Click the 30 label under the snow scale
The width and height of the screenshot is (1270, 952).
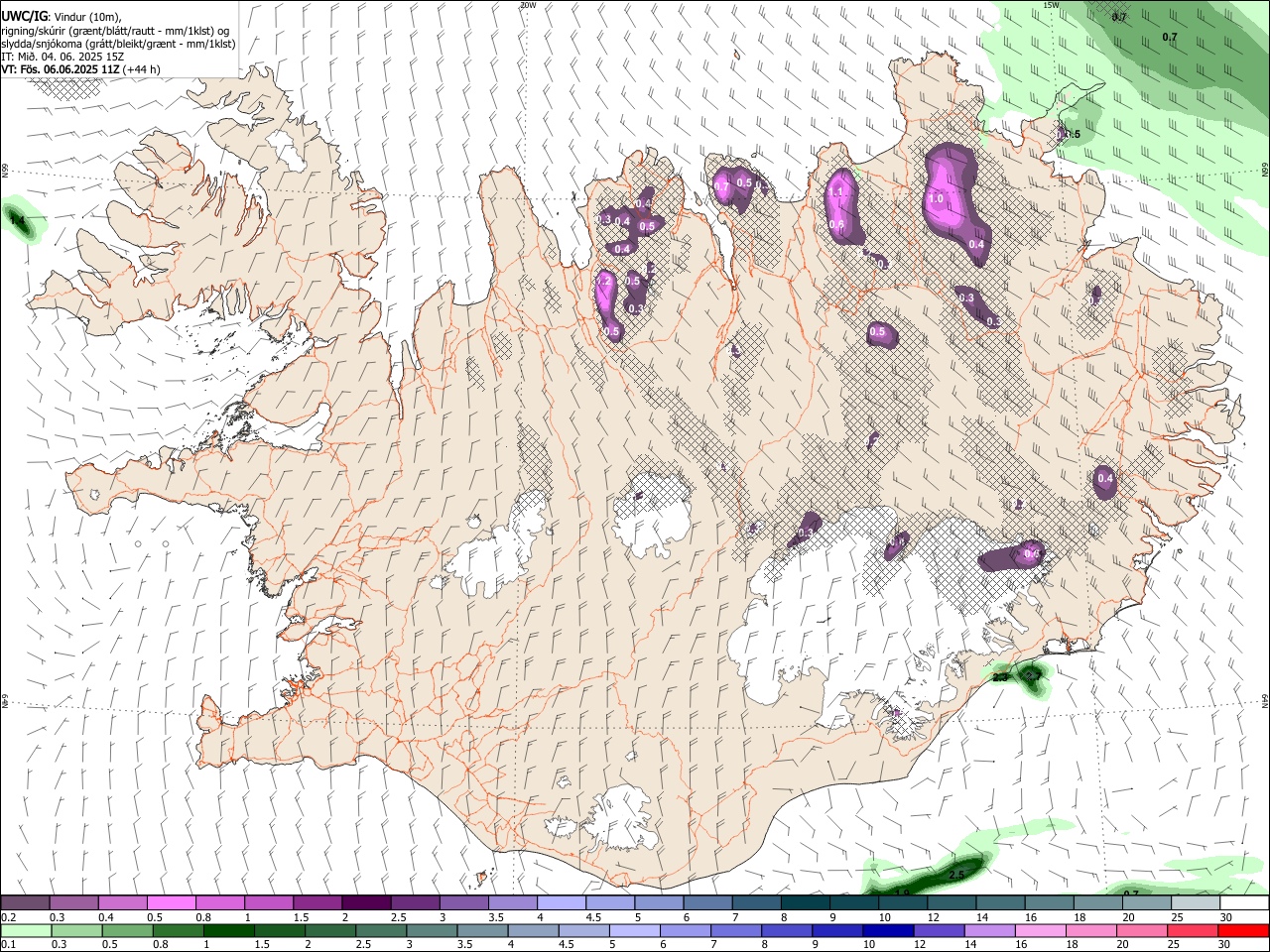(1226, 917)
